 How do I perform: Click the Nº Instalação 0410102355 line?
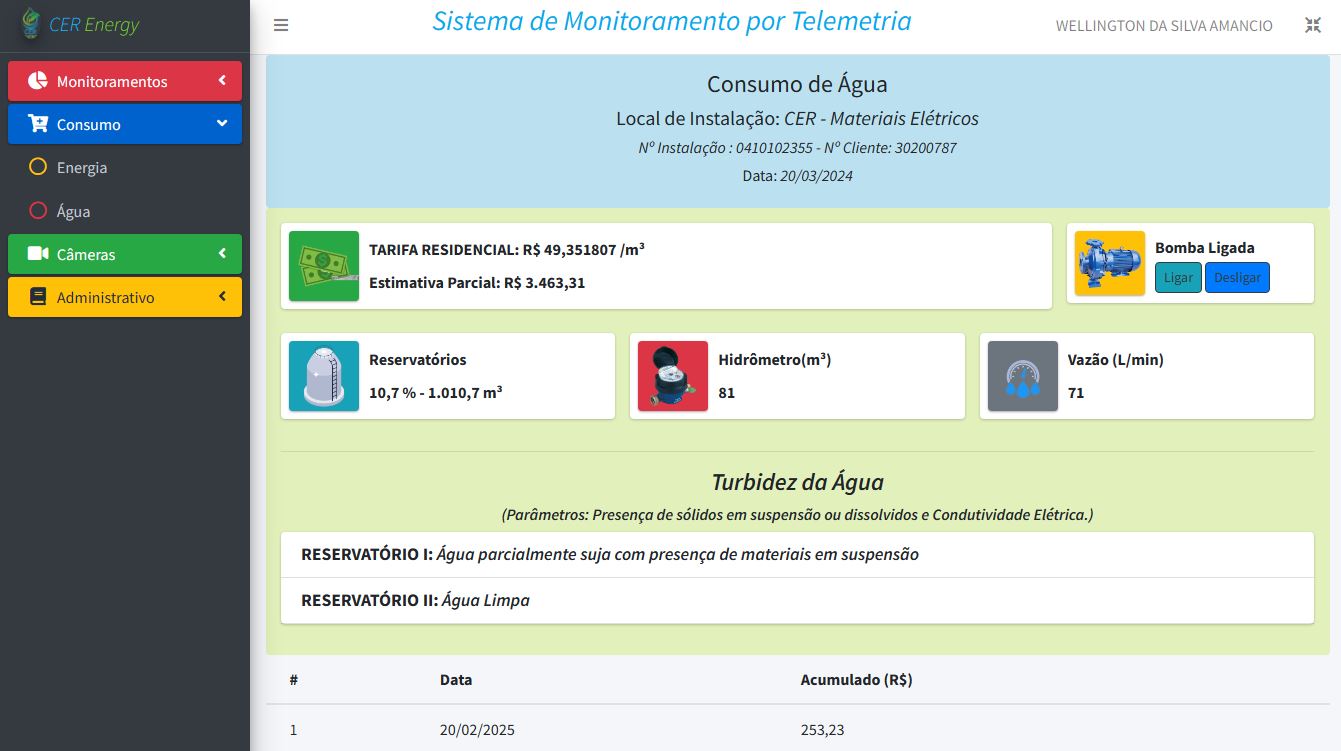click(x=797, y=148)
